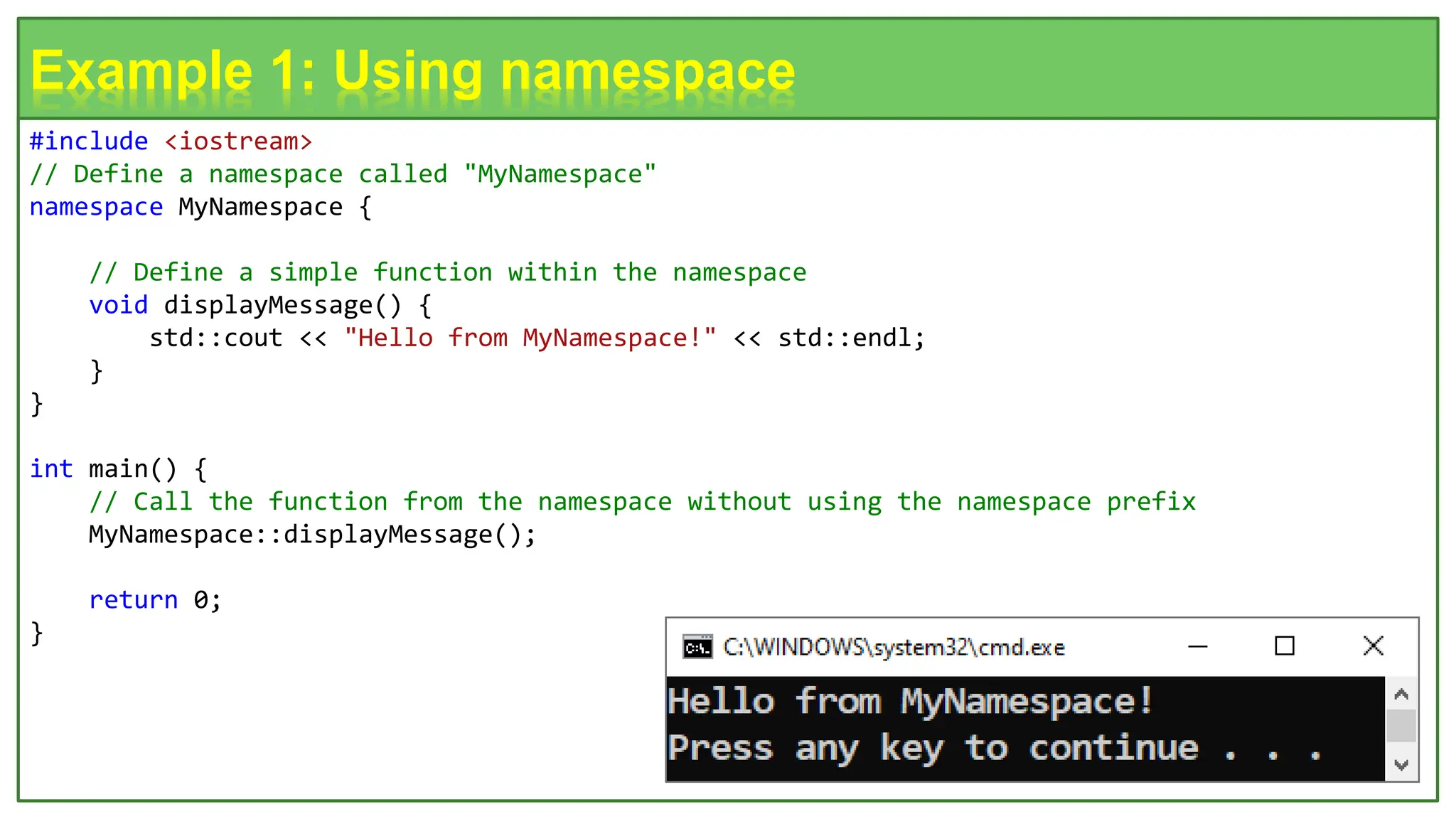Click the console scroll down arrow
Image resolution: width=1456 pixels, height=819 pixels.
(1401, 765)
